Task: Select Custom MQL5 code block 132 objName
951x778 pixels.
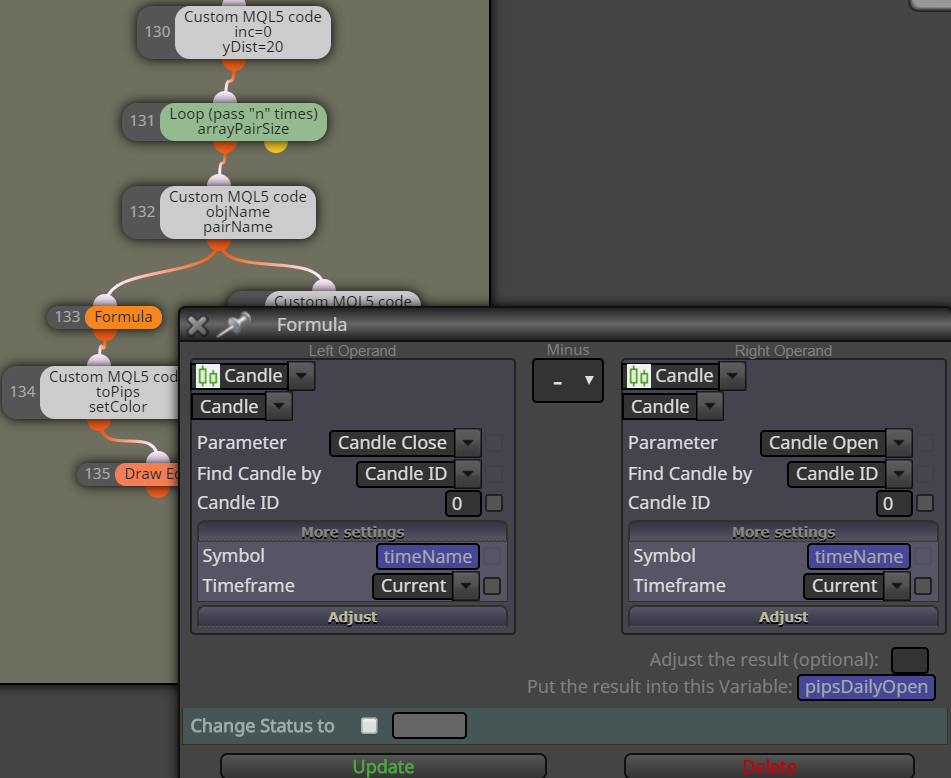Action: (238, 212)
